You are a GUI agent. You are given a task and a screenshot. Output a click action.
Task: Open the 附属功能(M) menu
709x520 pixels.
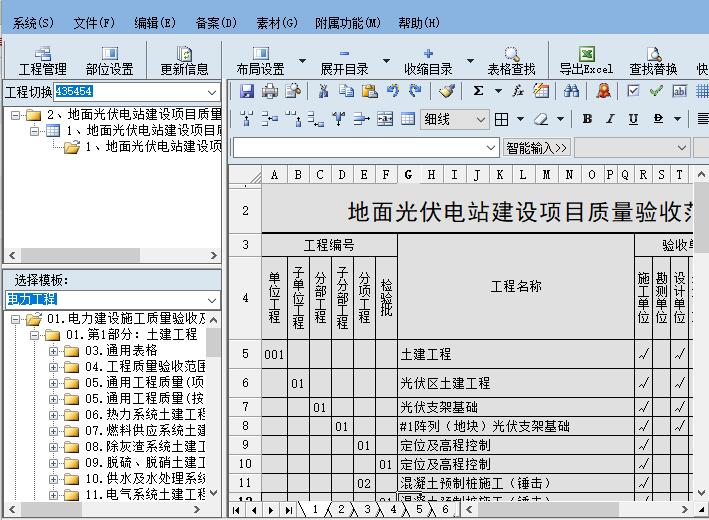(x=347, y=22)
